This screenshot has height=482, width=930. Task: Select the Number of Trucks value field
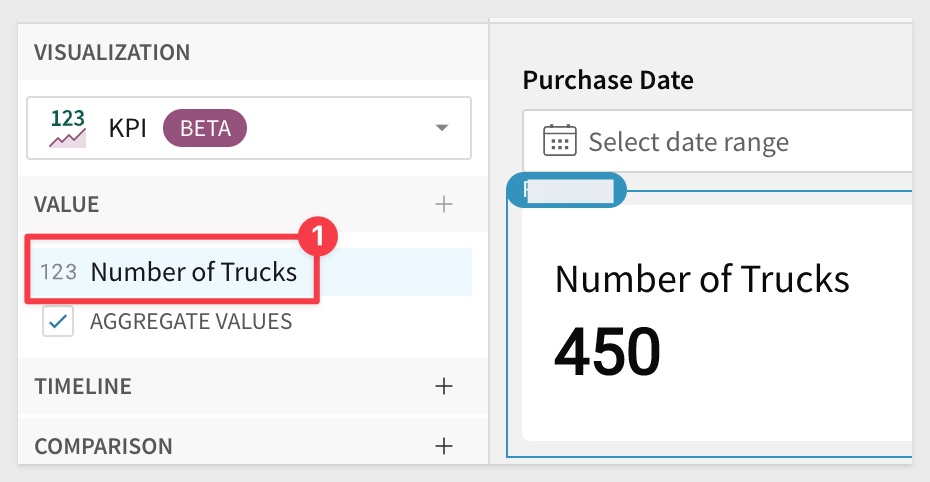click(194, 272)
